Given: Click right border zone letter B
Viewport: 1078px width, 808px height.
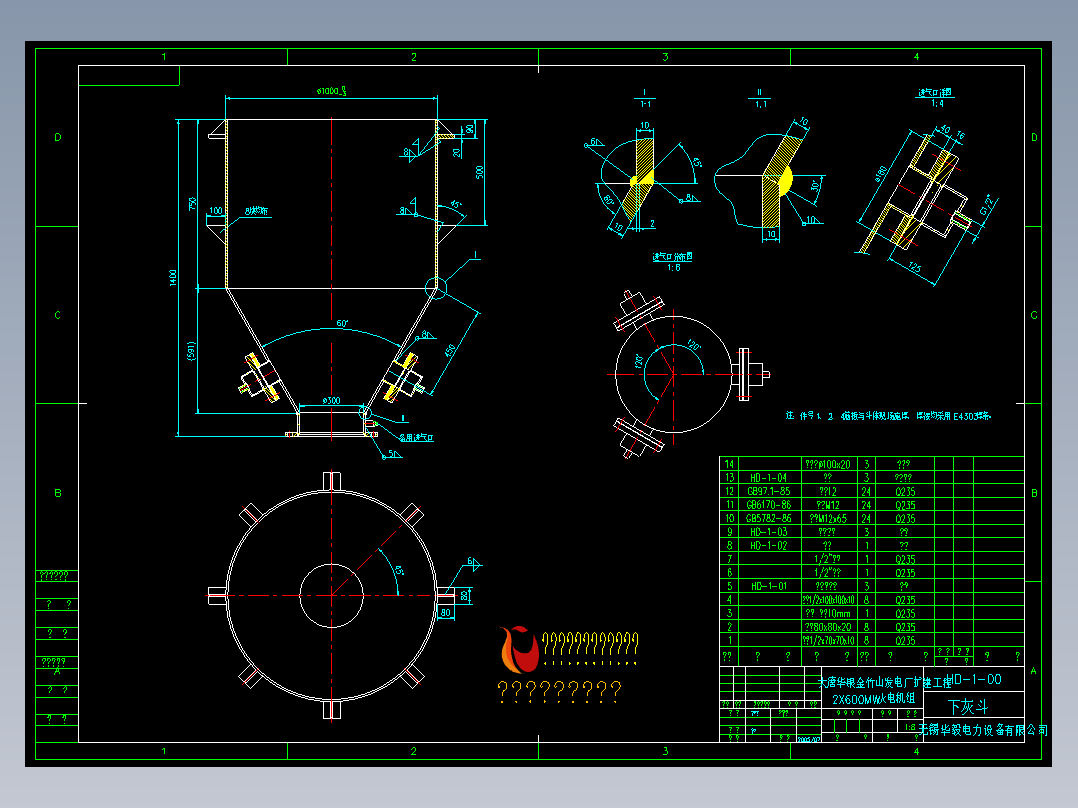Looking at the screenshot, I should pos(1034,493).
